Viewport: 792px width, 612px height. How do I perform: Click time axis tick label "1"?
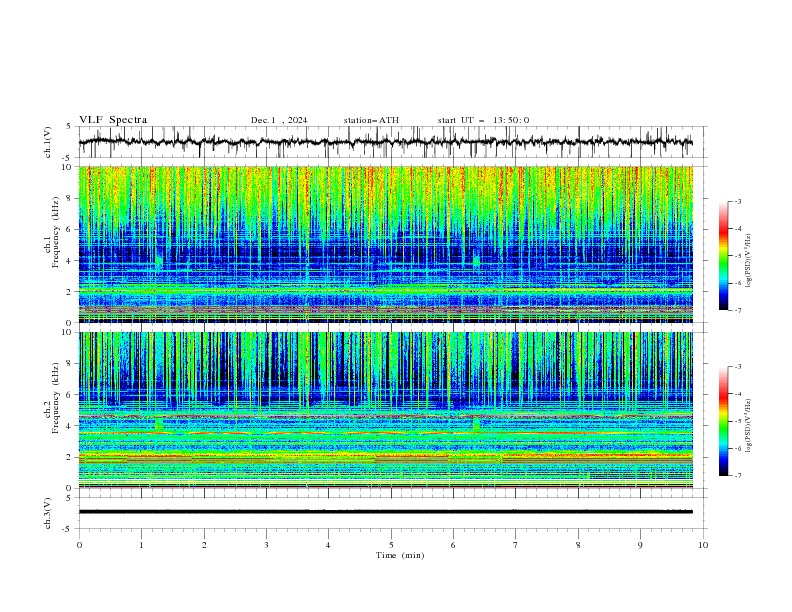coord(142,545)
